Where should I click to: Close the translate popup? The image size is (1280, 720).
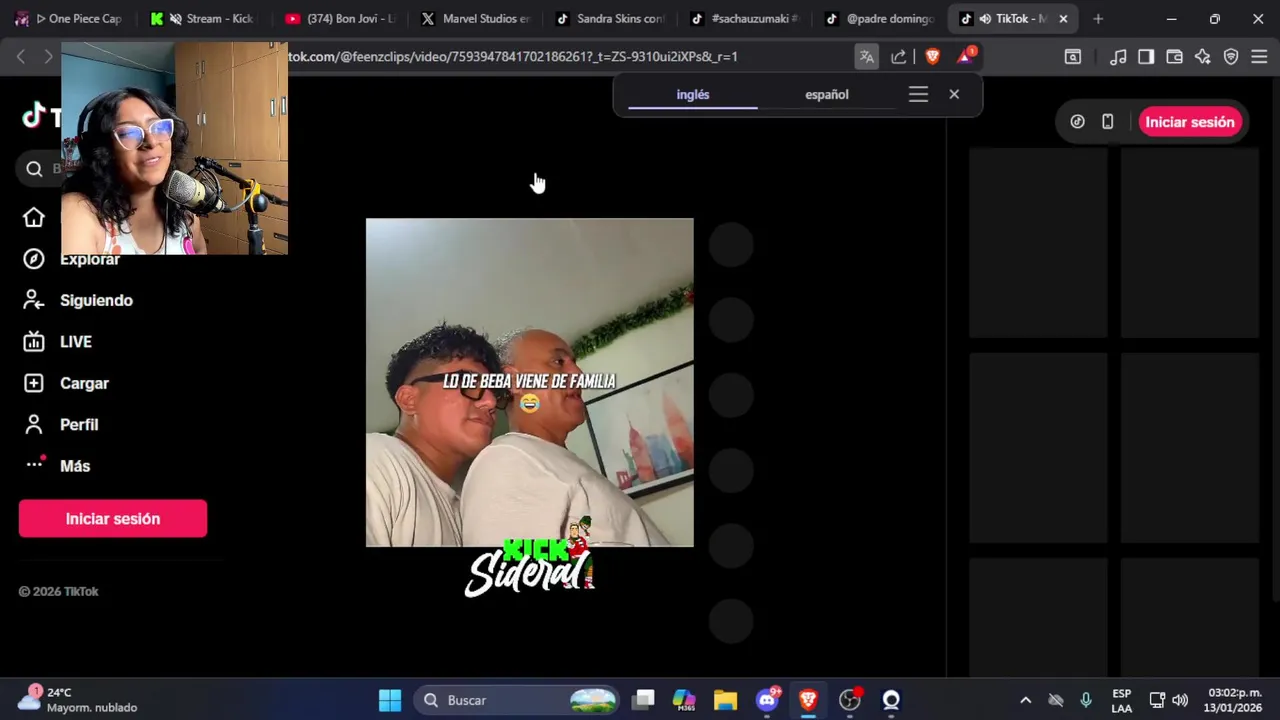954,95
